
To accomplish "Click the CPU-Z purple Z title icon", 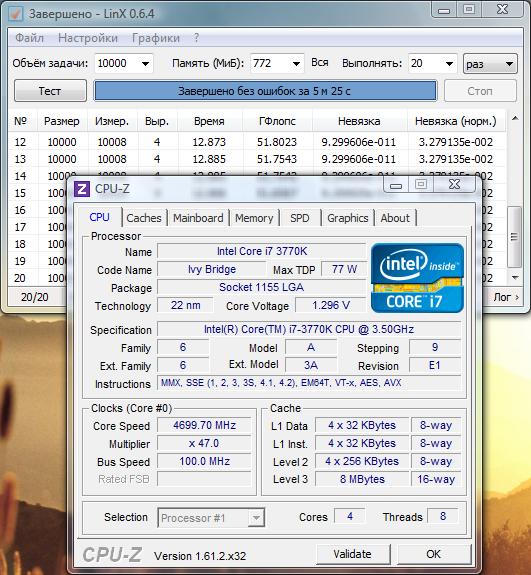I will coord(81,189).
